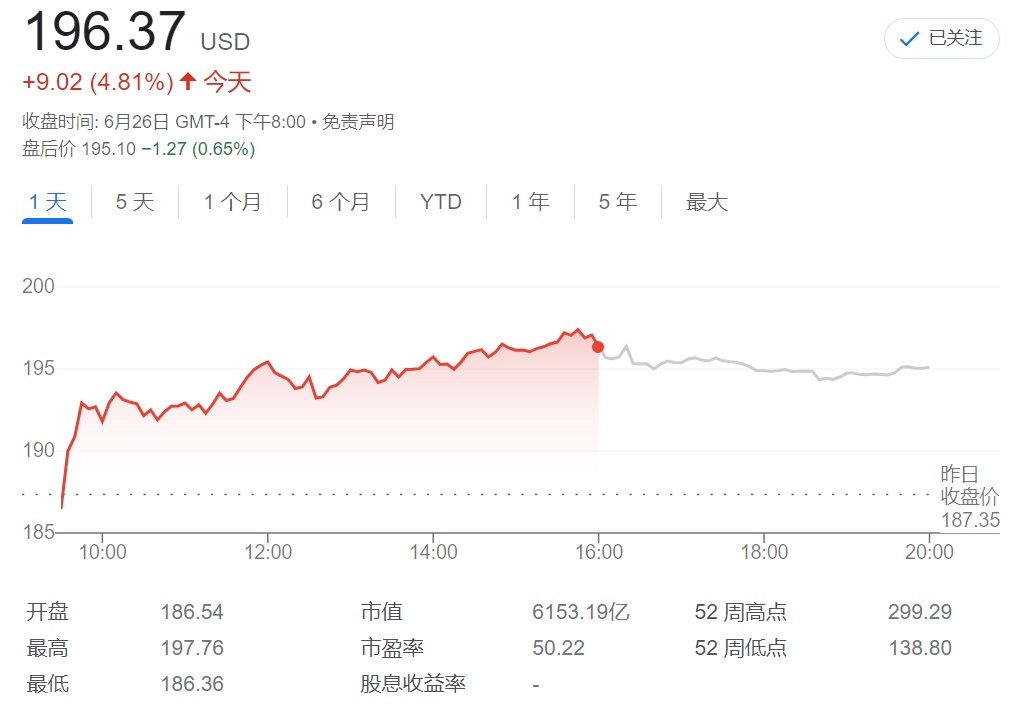Viewport: 1020px width, 710px height.
Task: Click the red closing price dot
Action: (598, 347)
